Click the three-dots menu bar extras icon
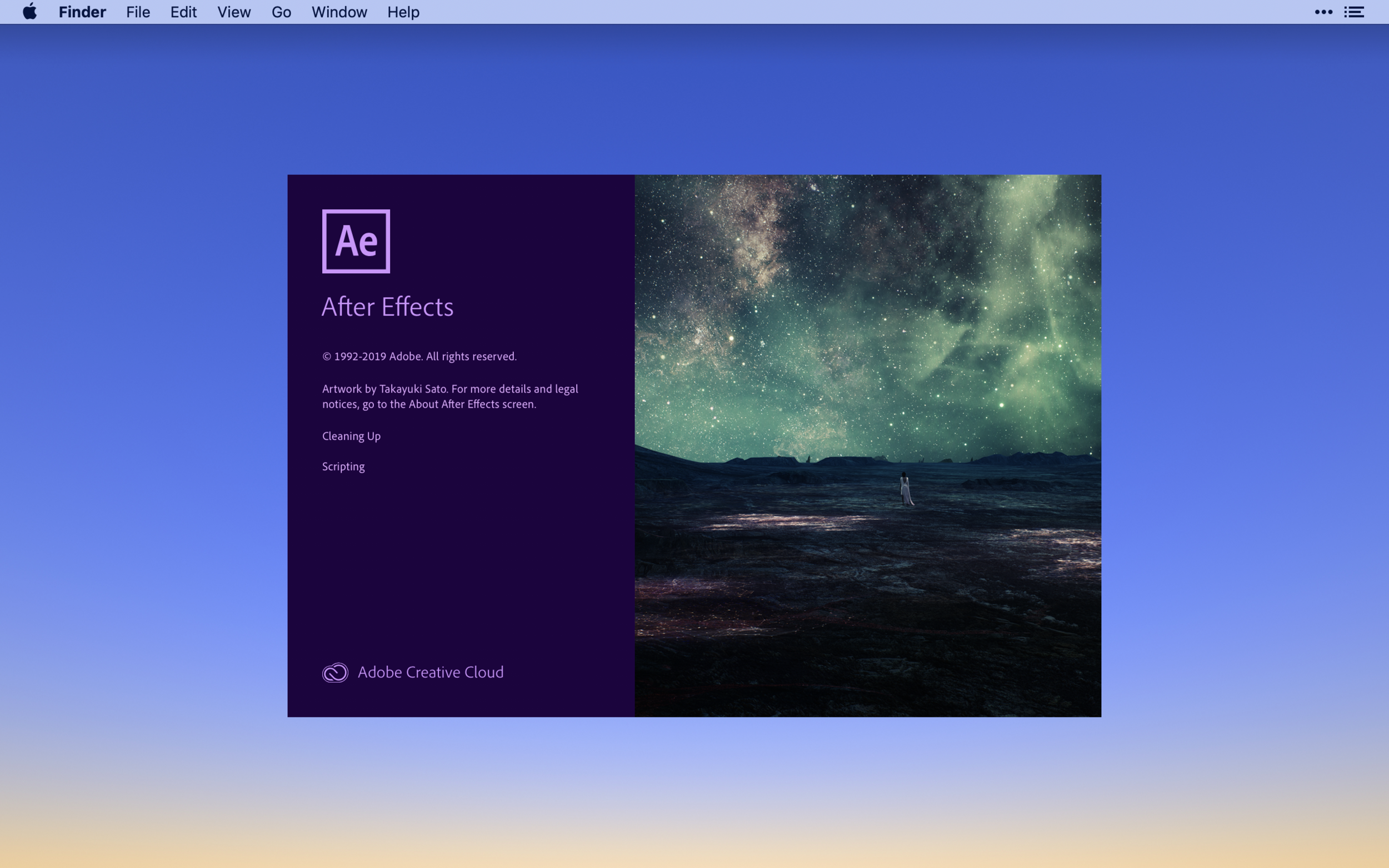Viewport: 1389px width, 868px height. click(1323, 12)
